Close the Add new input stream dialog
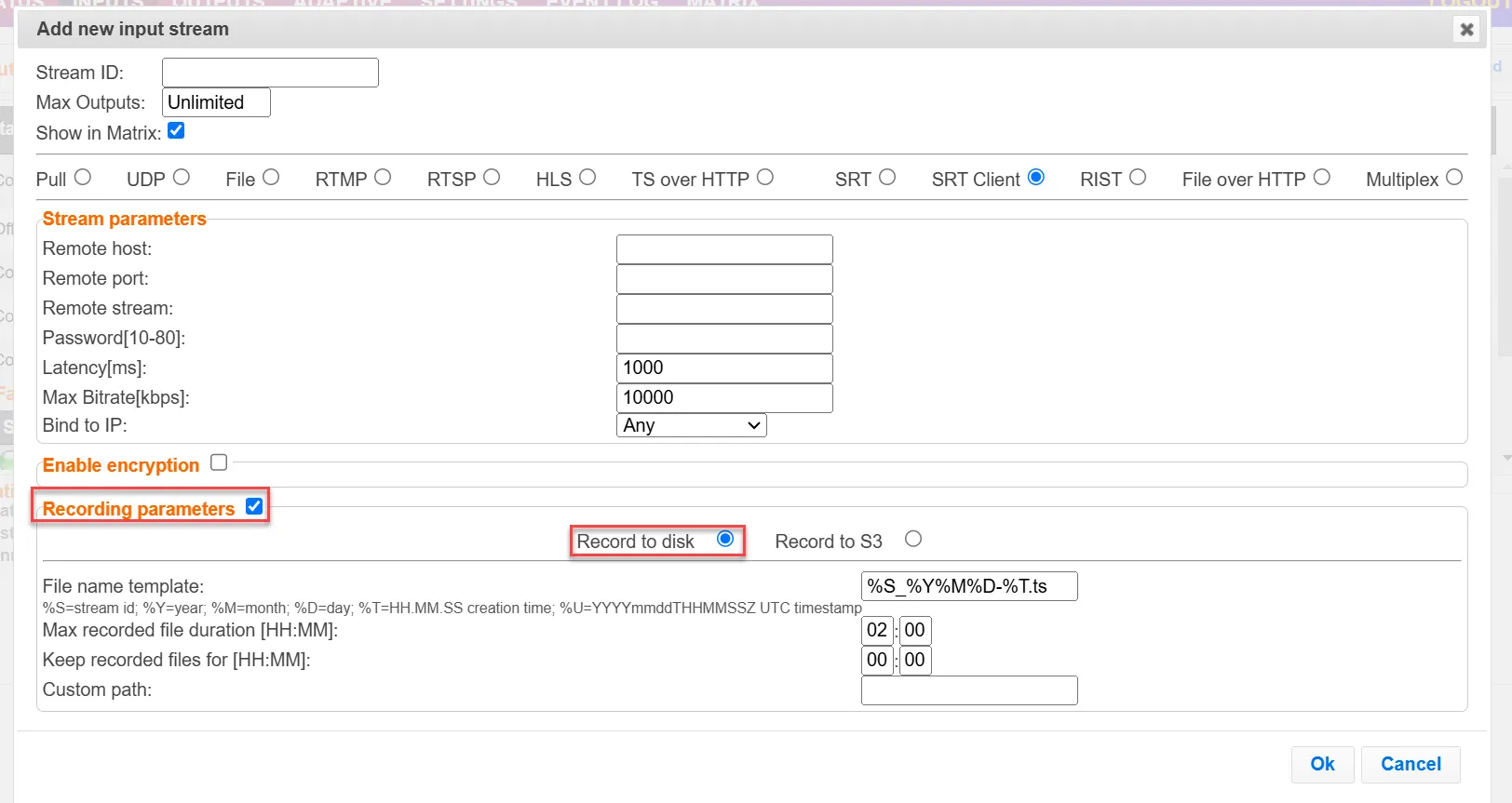Screen dimensions: 1512x803 pyautogui.click(x=1466, y=29)
